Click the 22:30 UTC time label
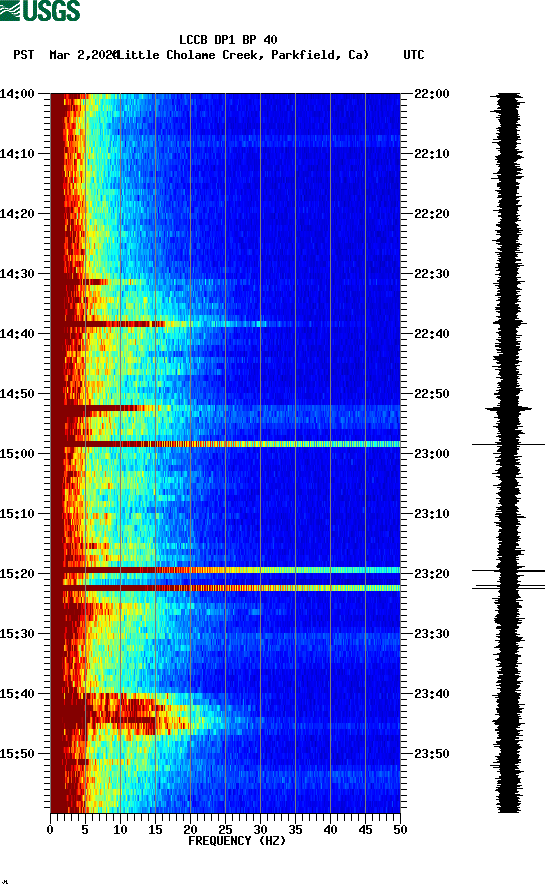Screen dimensions: 552x893 click(432, 273)
